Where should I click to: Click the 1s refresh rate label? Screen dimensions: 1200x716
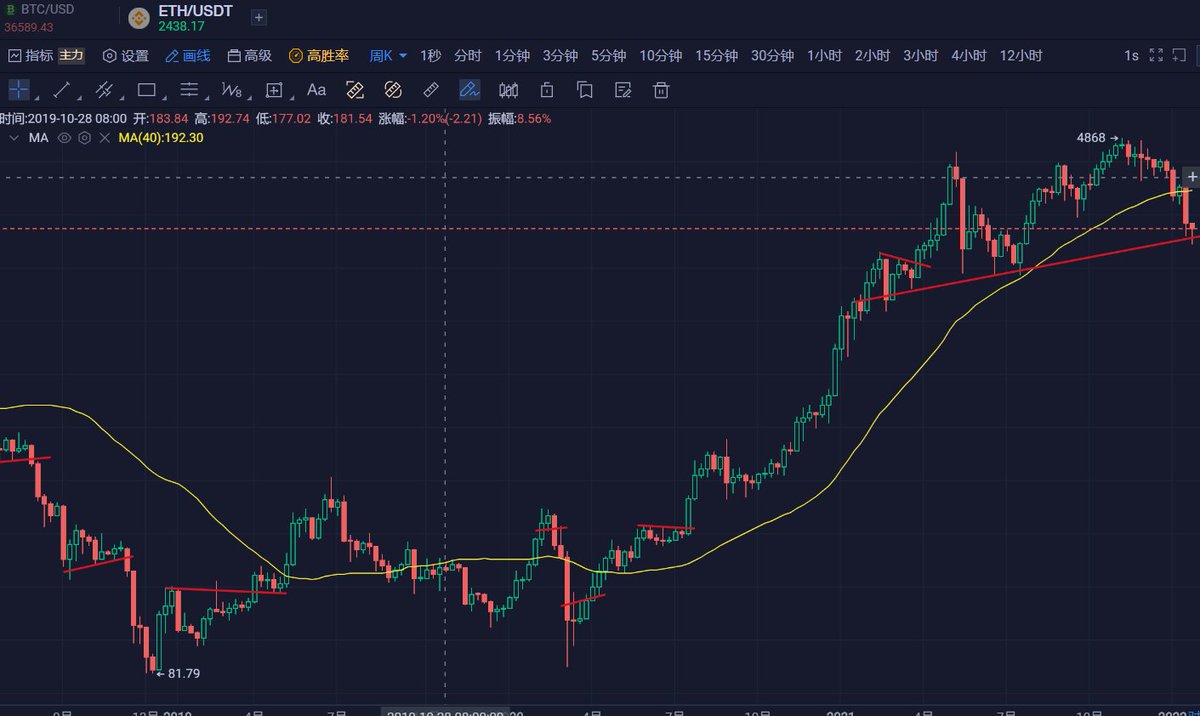pyautogui.click(x=1131, y=56)
